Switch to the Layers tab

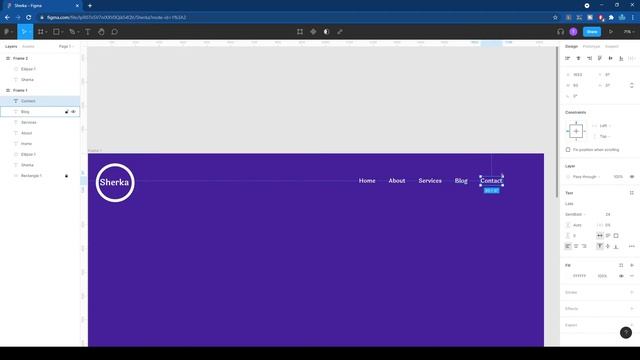click(11, 47)
